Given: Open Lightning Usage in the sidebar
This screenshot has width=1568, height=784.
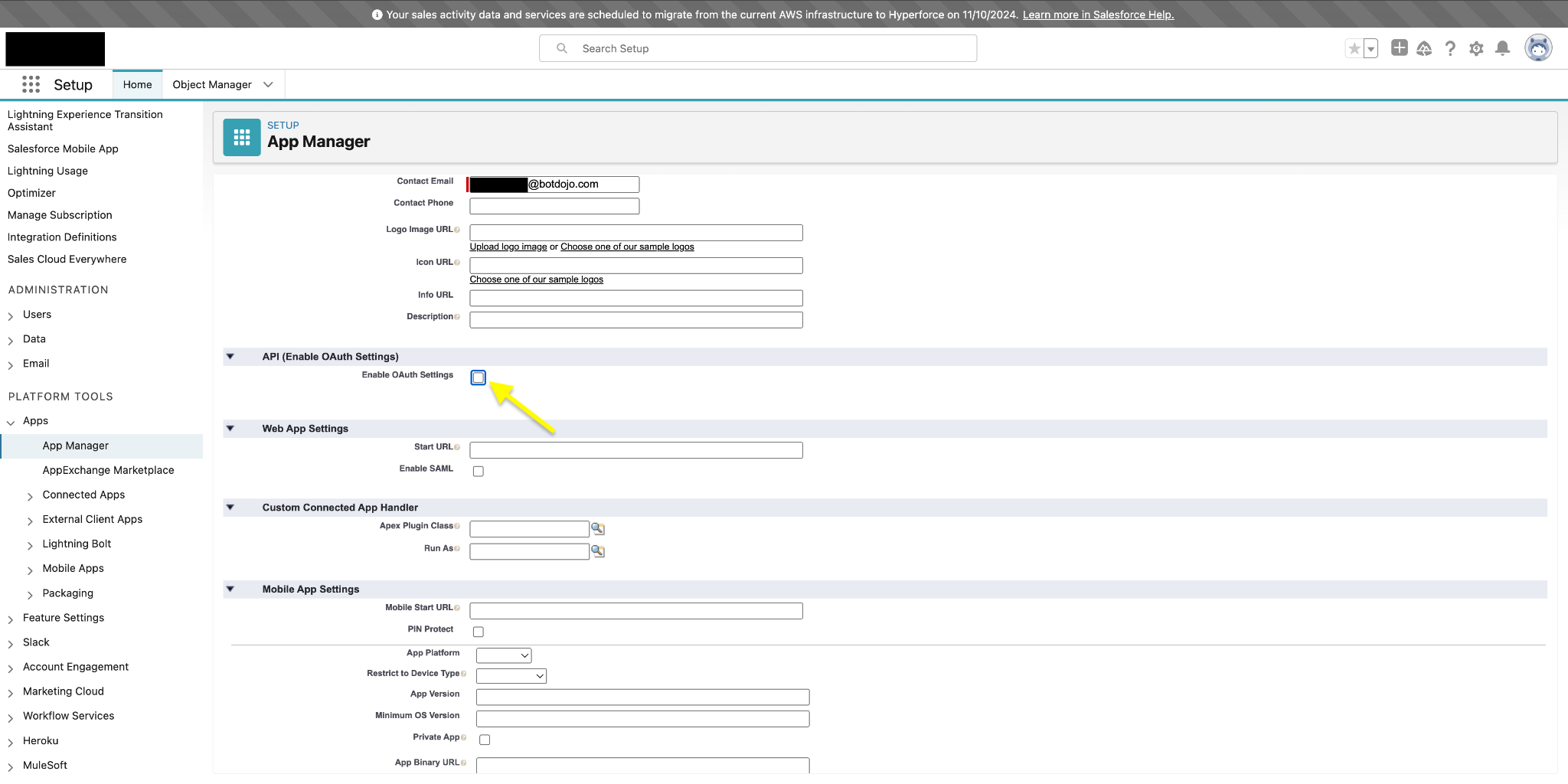Looking at the screenshot, I should [x=47, y=171].
